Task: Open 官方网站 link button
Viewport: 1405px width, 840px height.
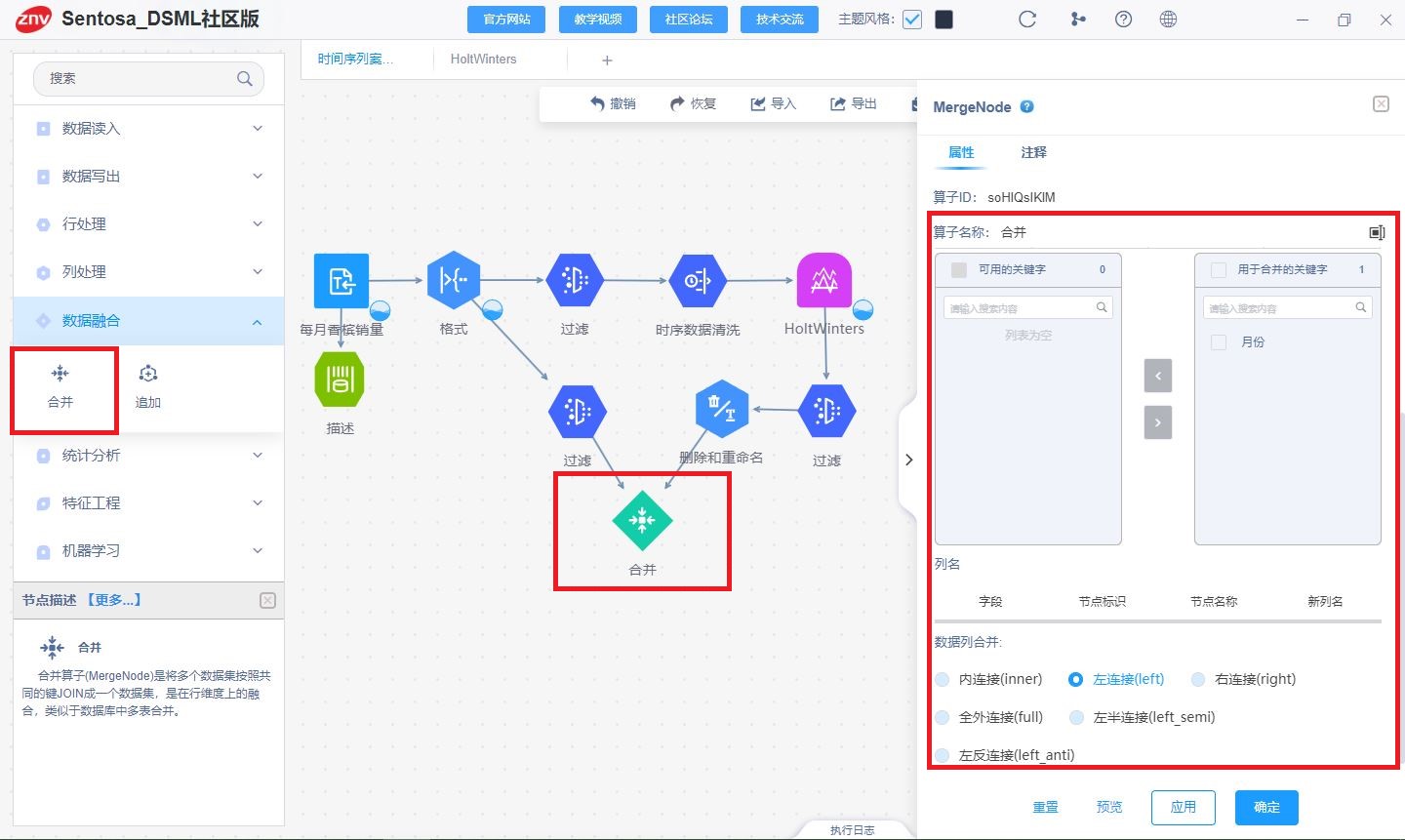Action: click(506, 20)
